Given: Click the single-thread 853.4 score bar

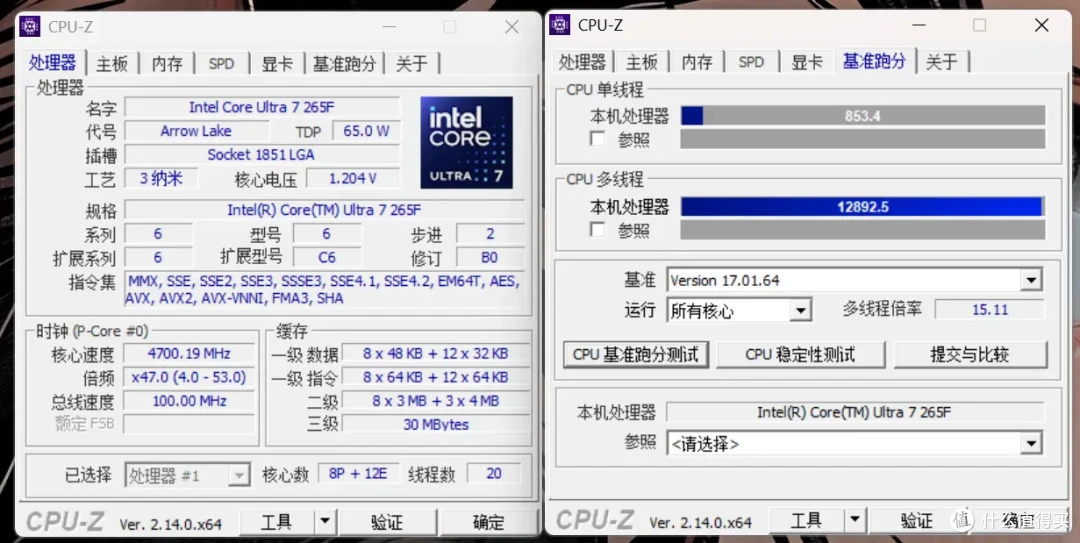Looking at the screenshot, I should pos(863,116).
